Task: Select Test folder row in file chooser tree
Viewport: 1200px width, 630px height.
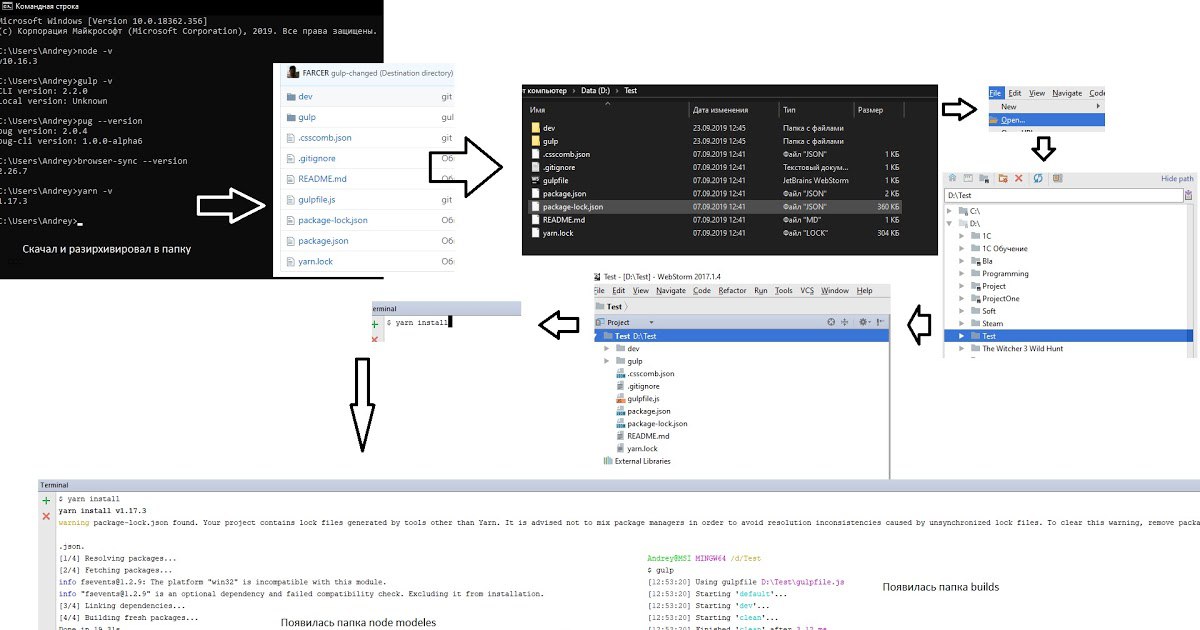Action: coord(1069,336)
